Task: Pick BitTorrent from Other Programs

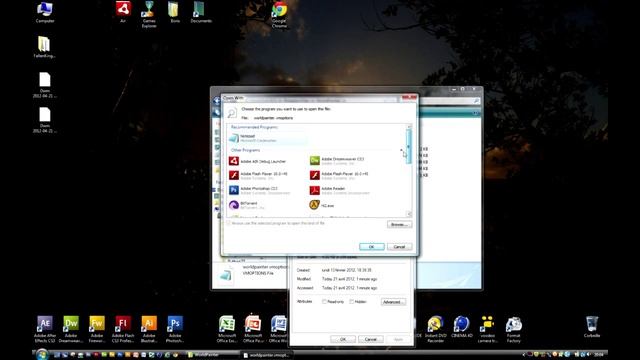Action: (247, 205)
